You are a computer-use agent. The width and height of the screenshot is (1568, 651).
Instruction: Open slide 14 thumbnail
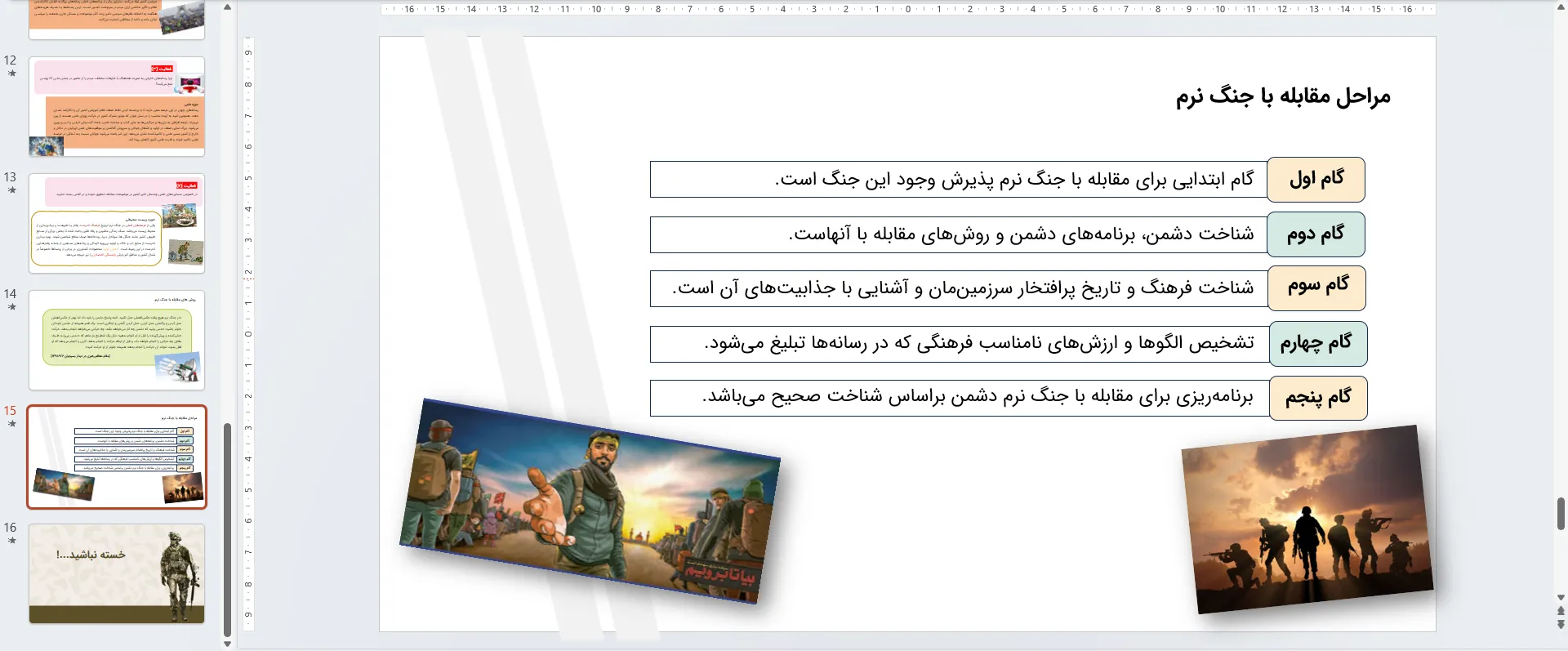pyautogui.click(x=117, y=341)
